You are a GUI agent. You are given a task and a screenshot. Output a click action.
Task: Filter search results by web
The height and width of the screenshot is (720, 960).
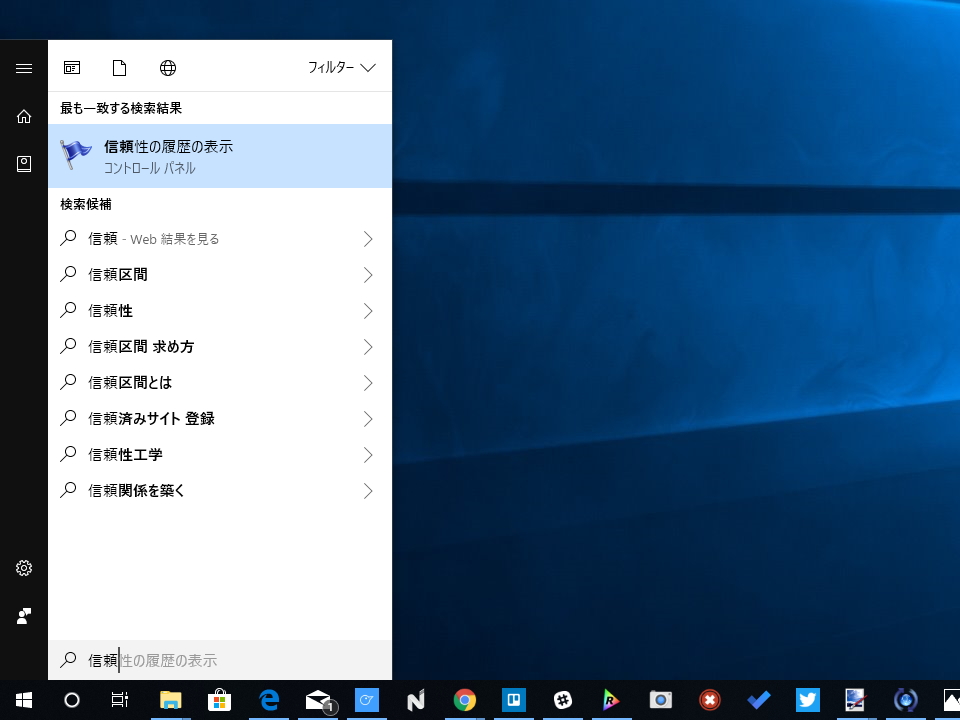tap(167, 67)
